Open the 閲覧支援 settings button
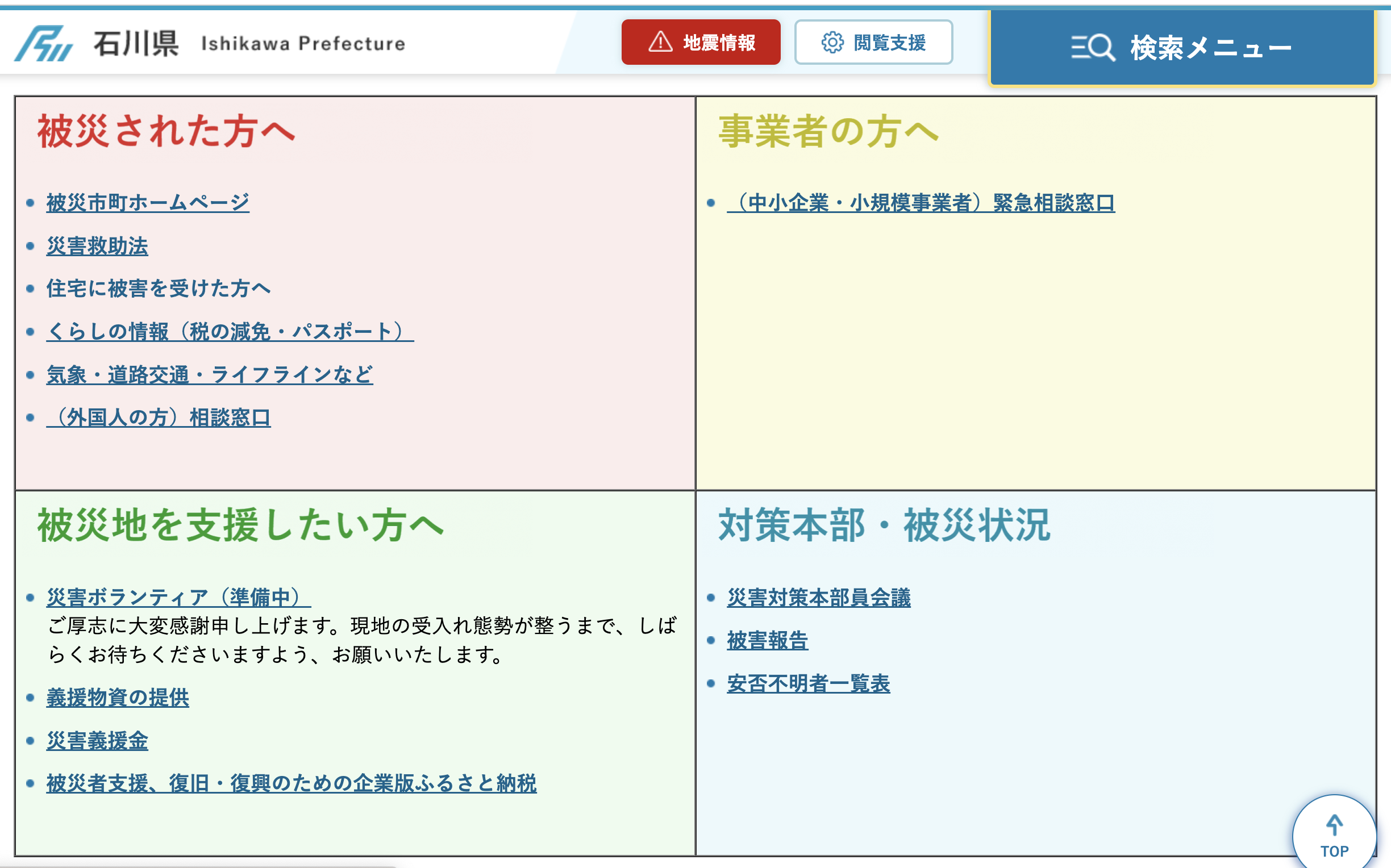 click(x=873, y=43)
